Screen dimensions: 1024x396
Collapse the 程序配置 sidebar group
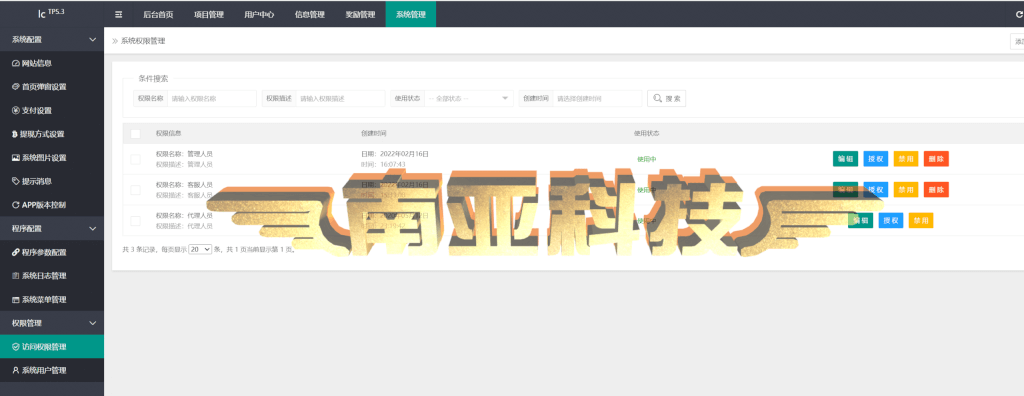52,229
